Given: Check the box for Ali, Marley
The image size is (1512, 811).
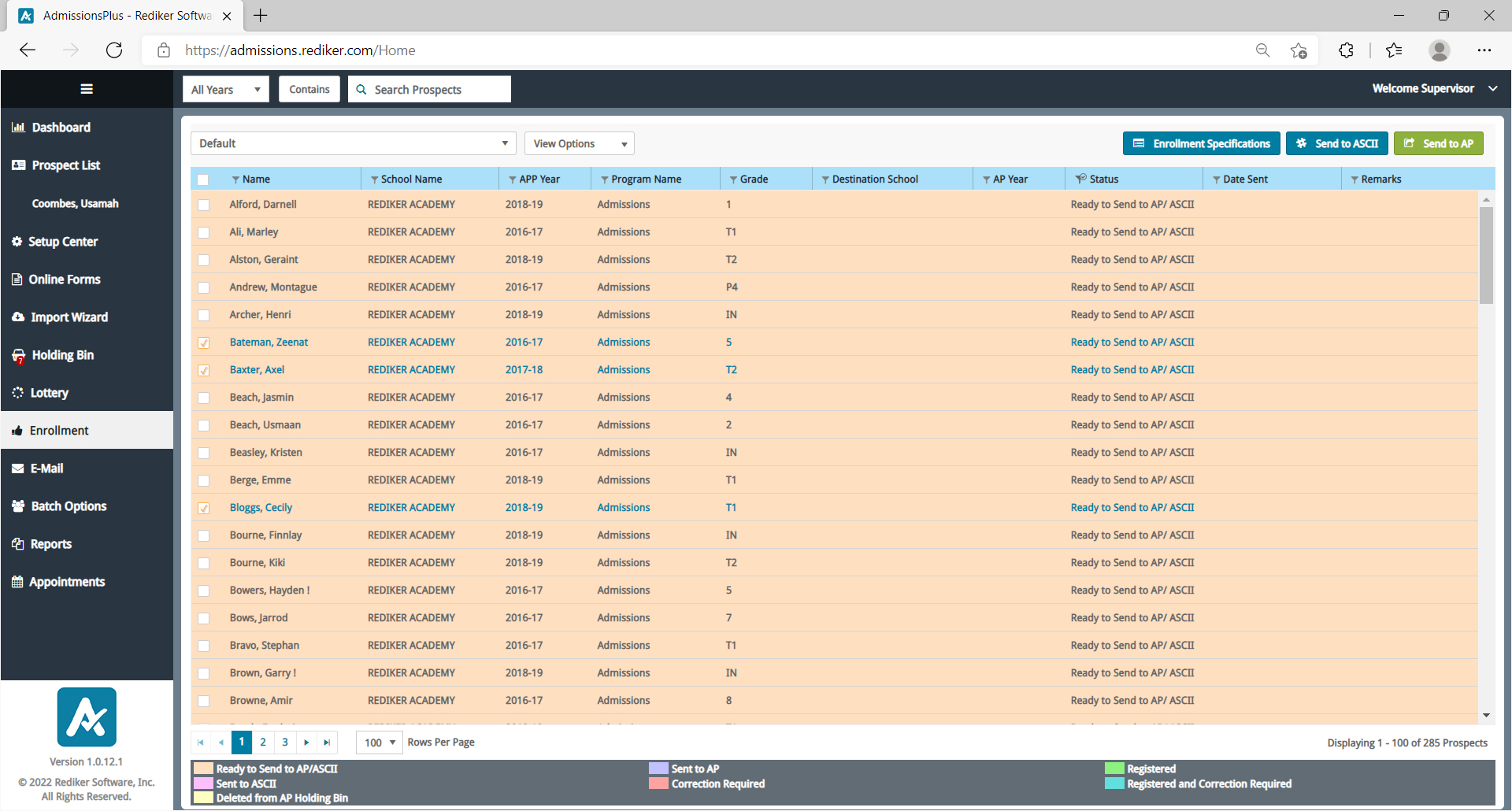Looking at the screenshot, I should pyautogui.click(x=203, y=232).
